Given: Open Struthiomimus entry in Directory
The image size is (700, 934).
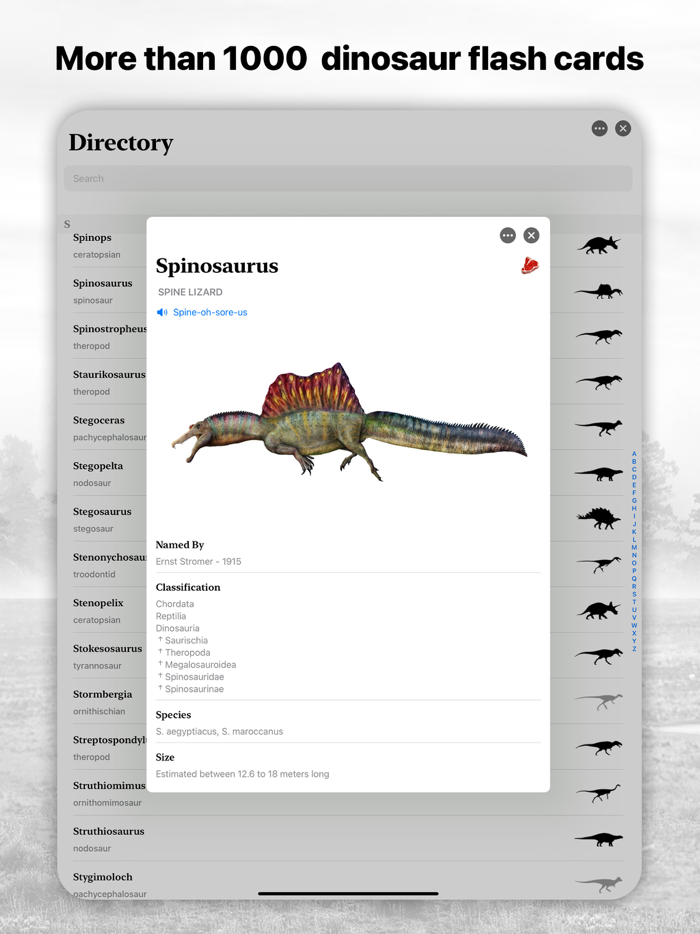Looking at the screenshot, I should (x=349, y=793).
